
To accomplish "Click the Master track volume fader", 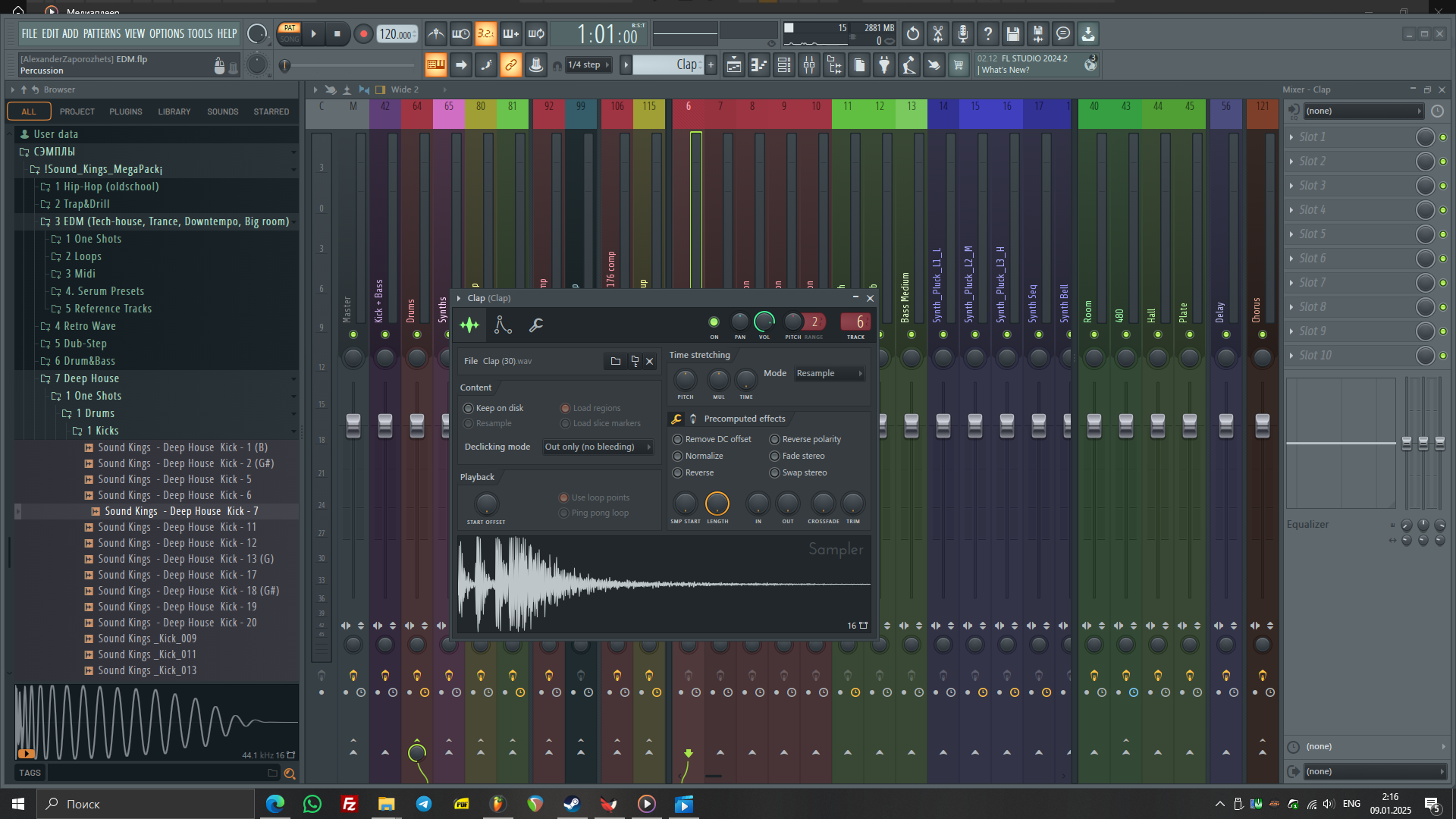I will coord(353,425).
